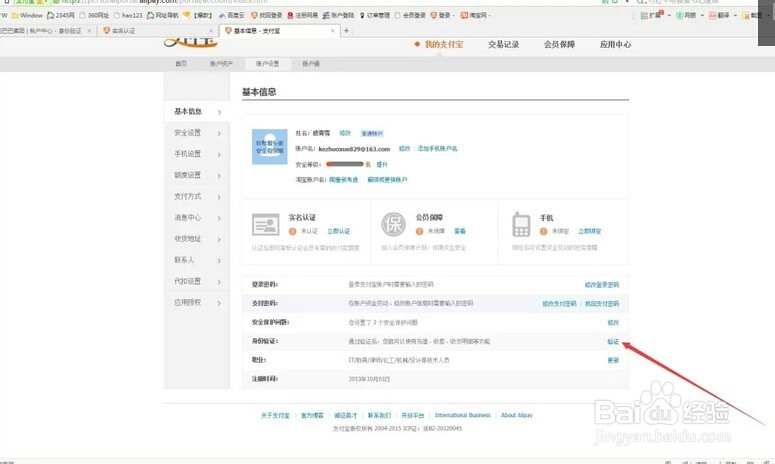This screenshot has width=775, height=464.
Task: Open the About Alipay footer link
Action: tap(517, 415)
